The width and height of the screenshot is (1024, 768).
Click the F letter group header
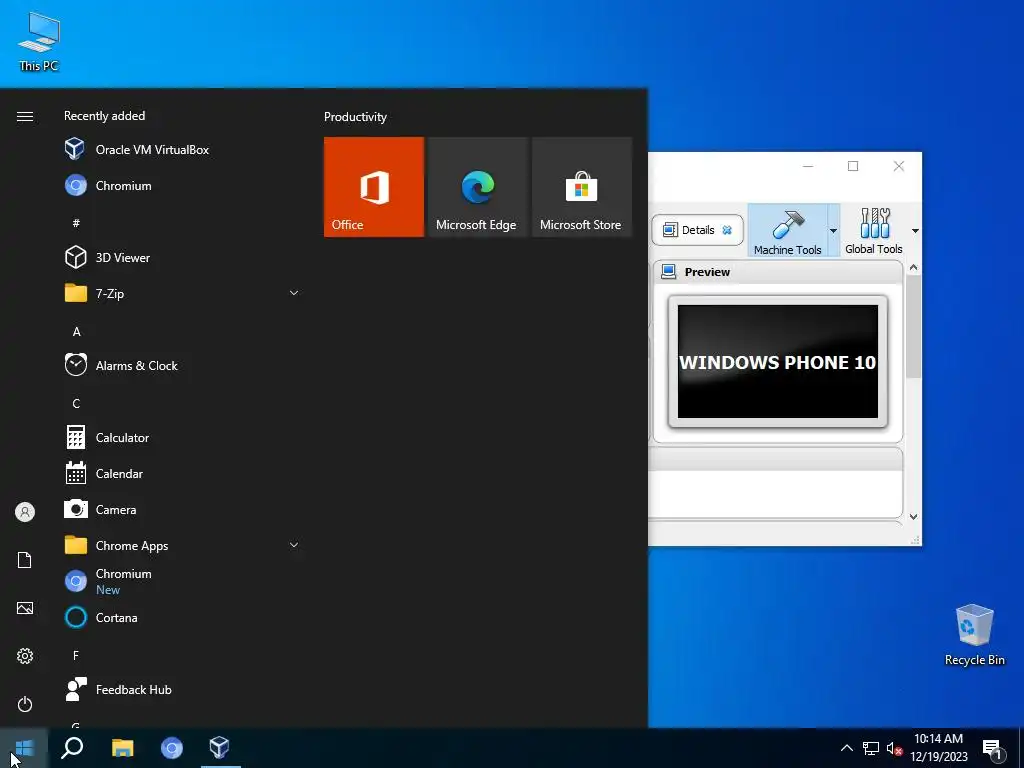(76, 655)
